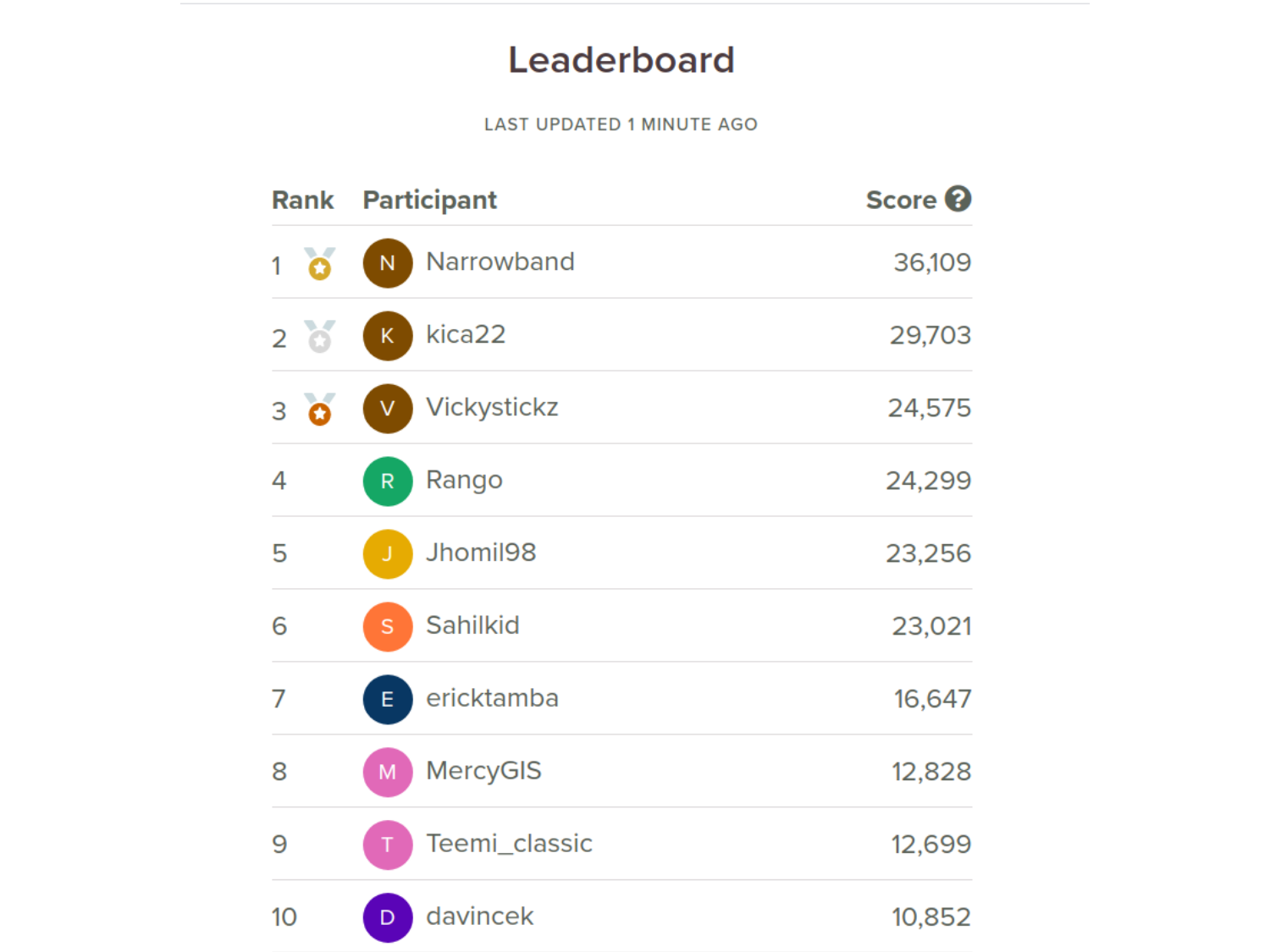
Task: Select Vickystickz's V avatar
Action: coord(388,409)
